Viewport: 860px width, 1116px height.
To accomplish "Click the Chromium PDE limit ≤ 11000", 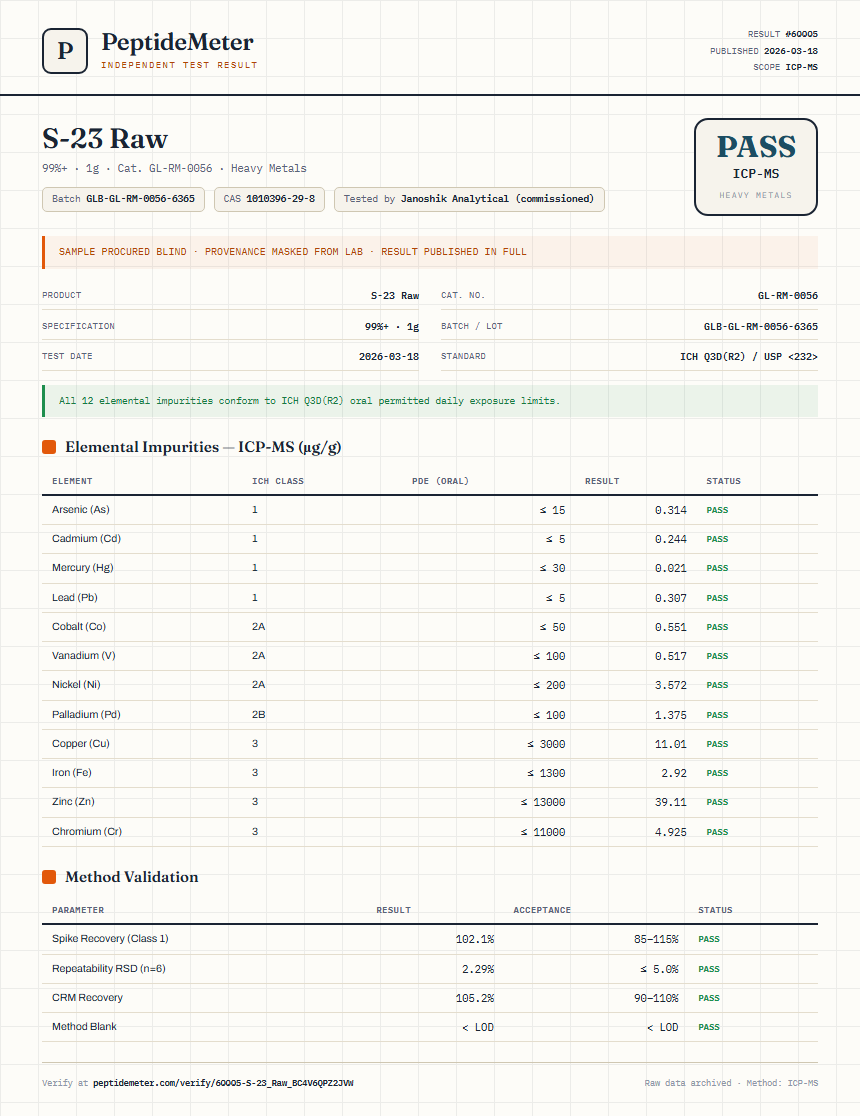I will 543,832.
